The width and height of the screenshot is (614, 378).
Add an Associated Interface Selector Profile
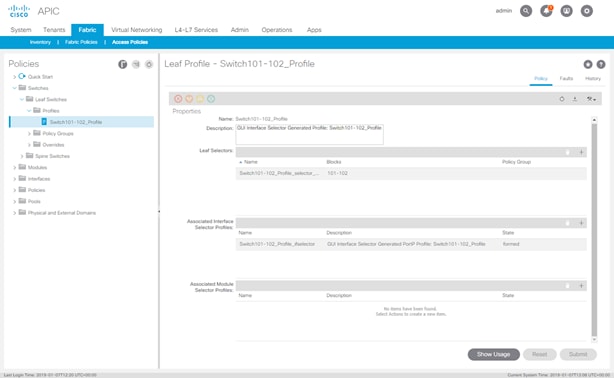581,223
